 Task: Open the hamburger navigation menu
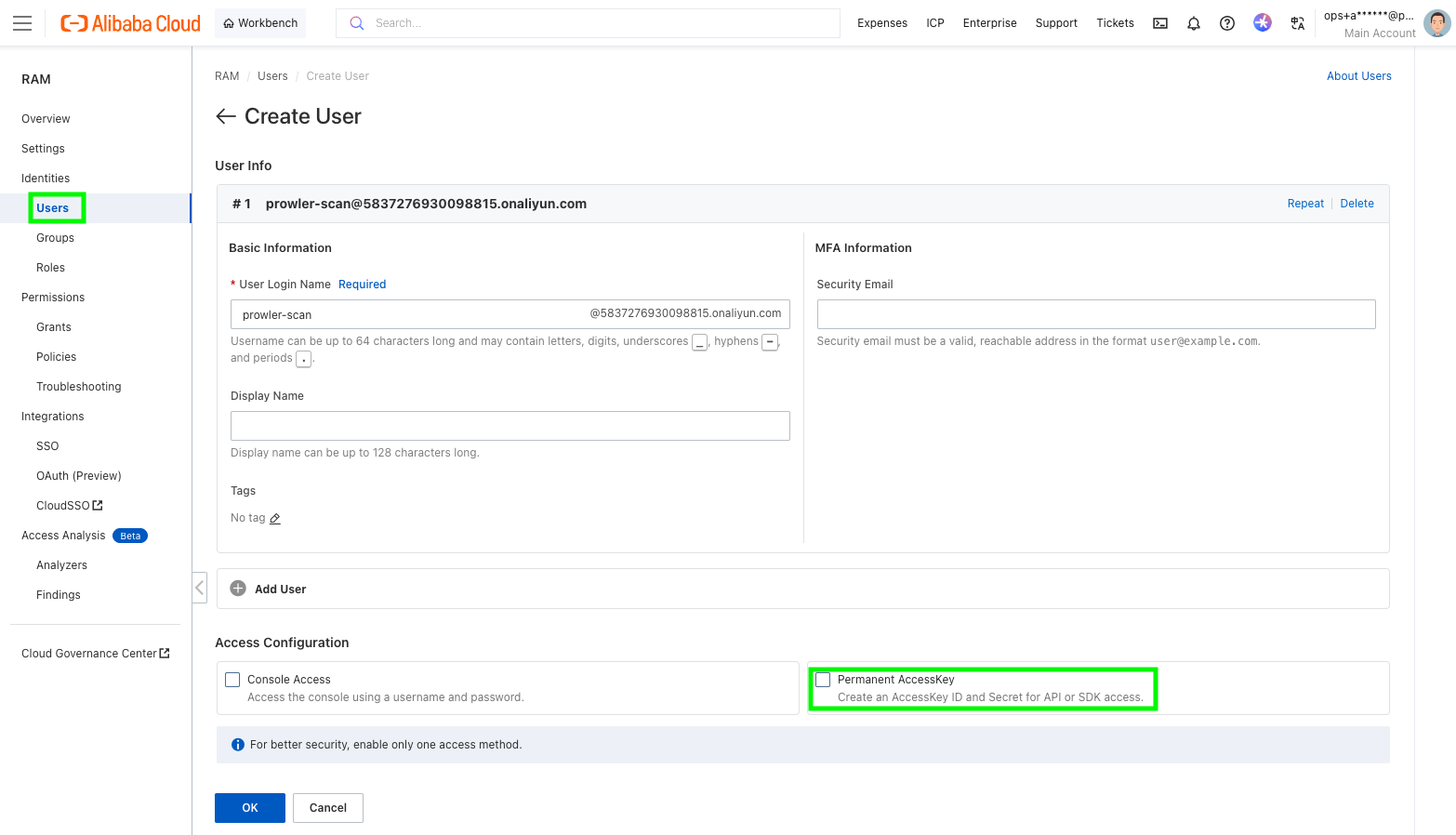point(24,22)
